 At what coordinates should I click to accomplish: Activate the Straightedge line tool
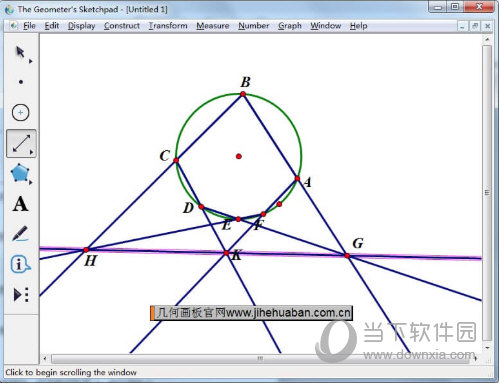(21, 144)
